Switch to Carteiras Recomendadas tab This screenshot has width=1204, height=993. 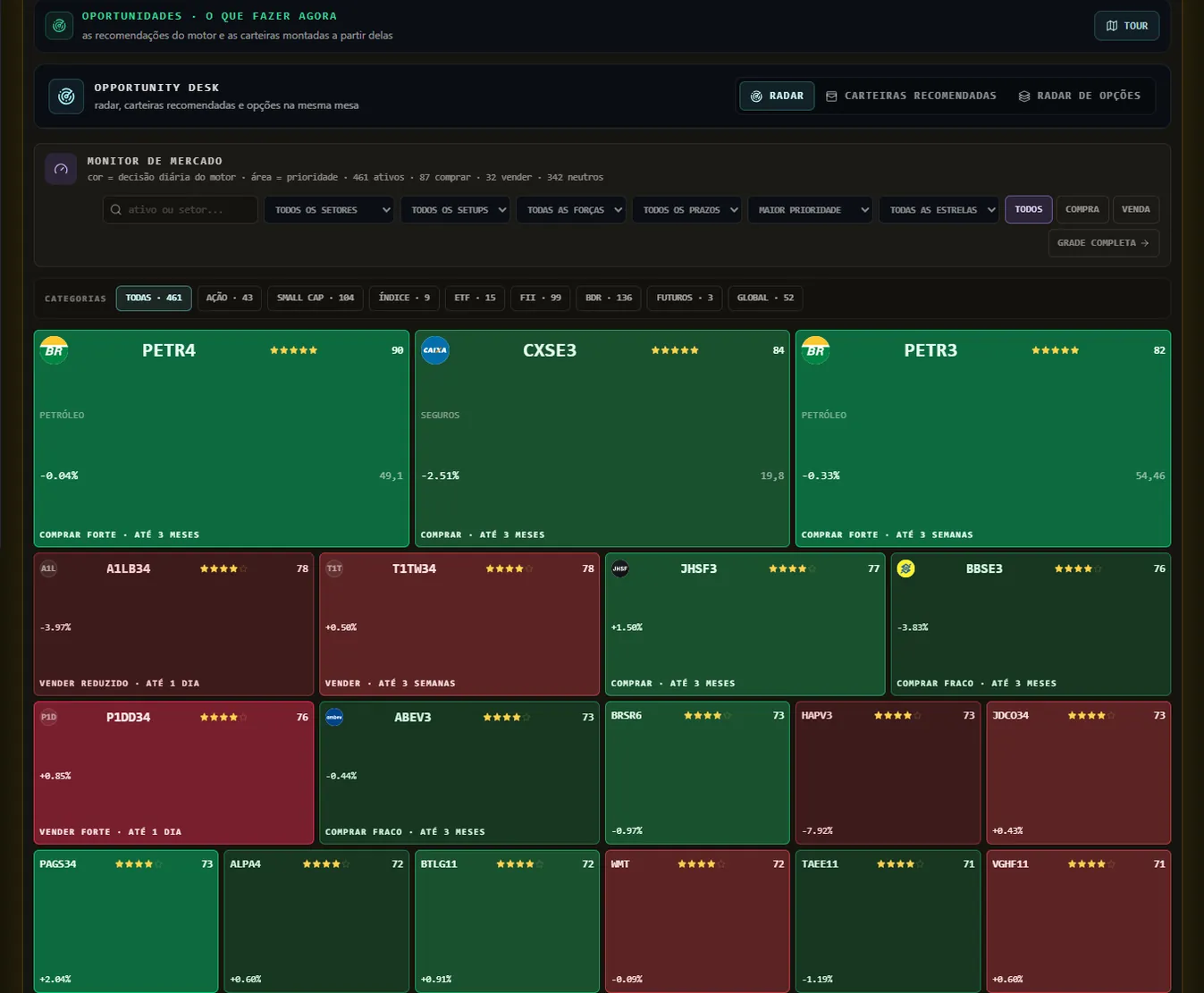[x=911, y=96]
